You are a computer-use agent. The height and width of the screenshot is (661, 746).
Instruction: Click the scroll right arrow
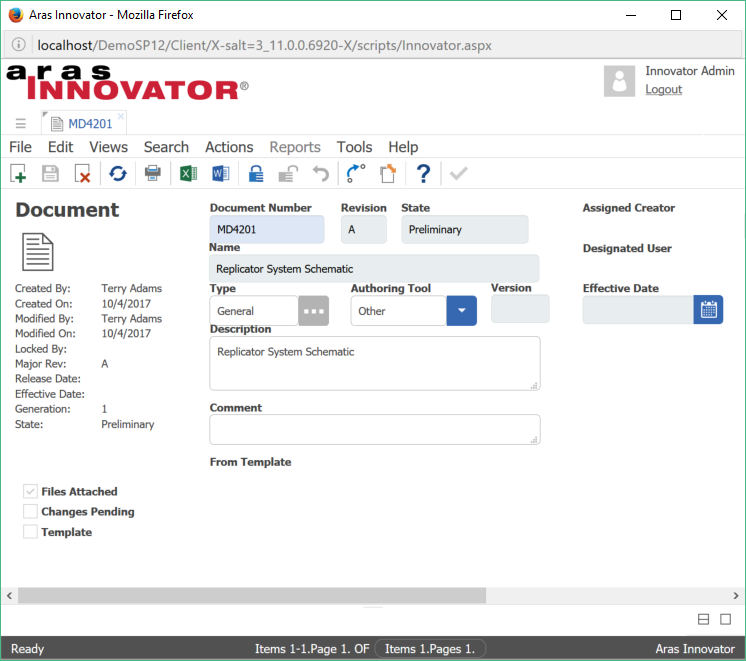coord(736,595)
